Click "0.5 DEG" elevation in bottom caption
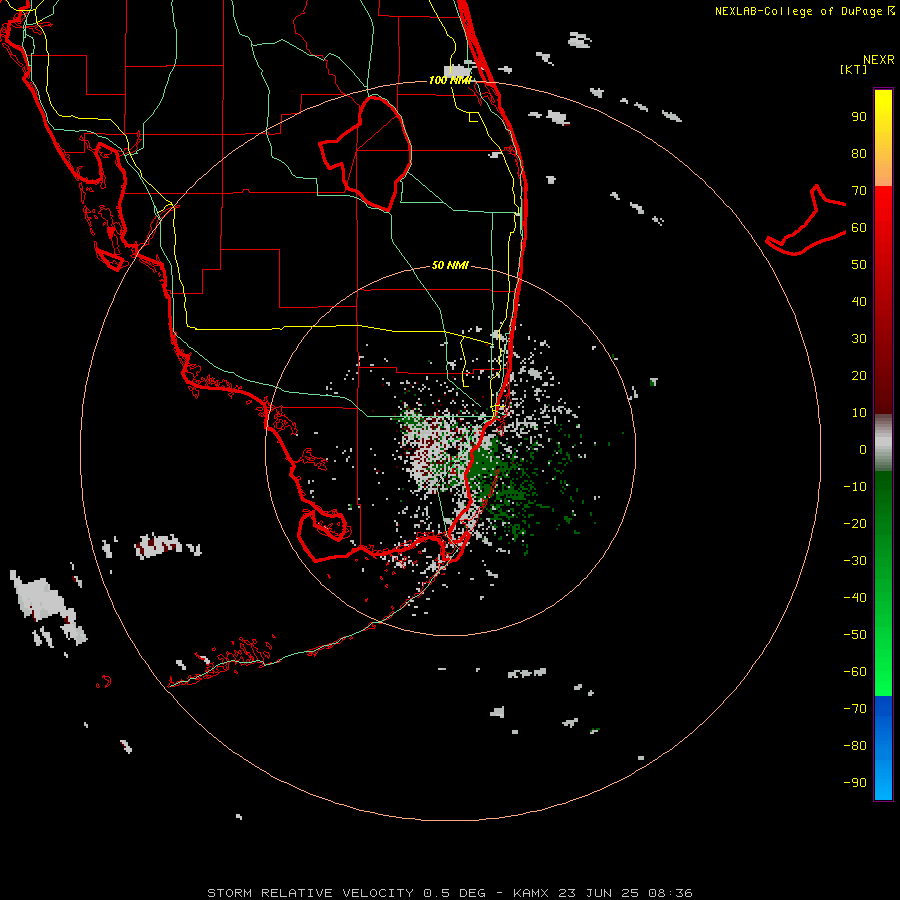 pos(455,893)
